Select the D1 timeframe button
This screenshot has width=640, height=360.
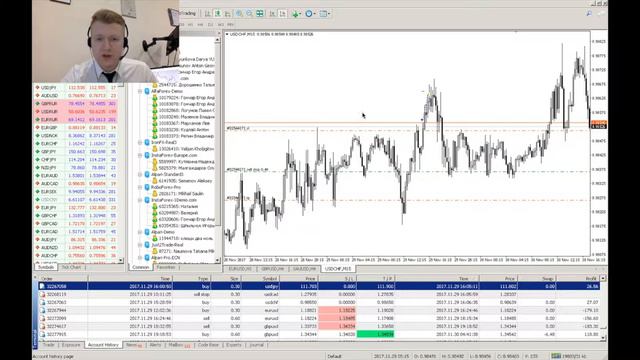pyautogui.click(x=210, y=24)
